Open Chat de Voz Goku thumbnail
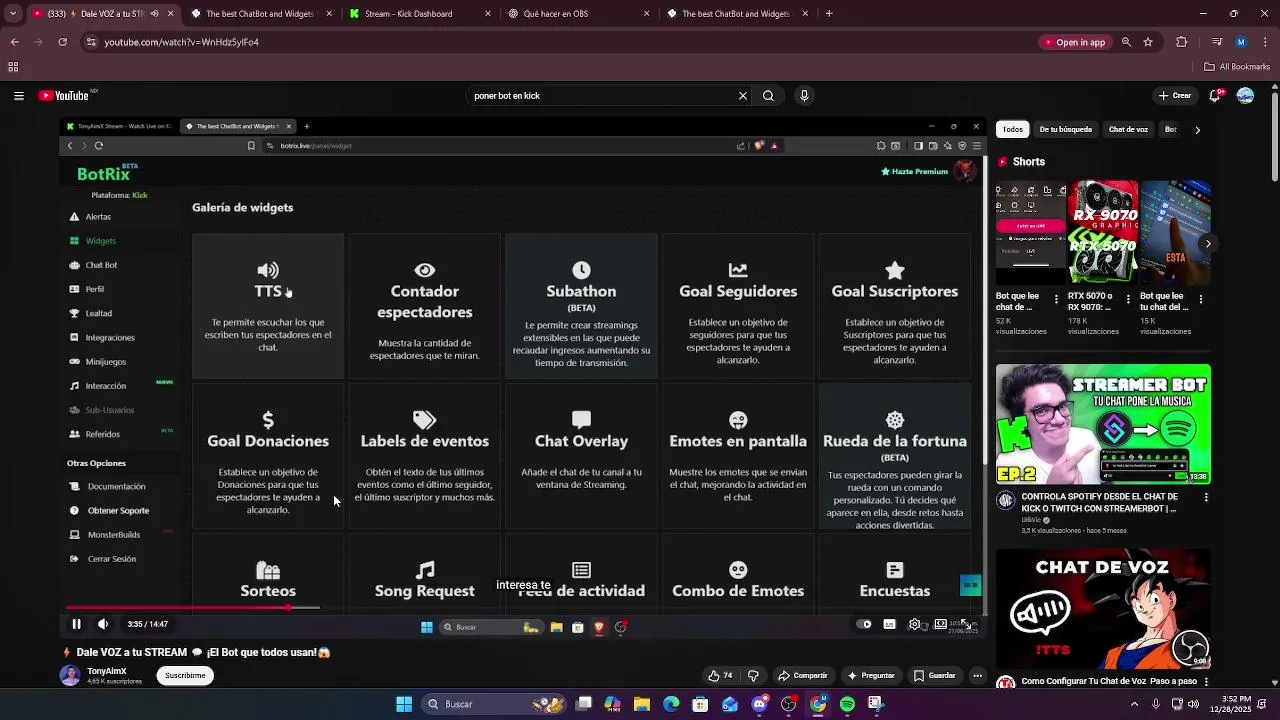This screenshot has height=720, width=1280. pos(1103,609)
